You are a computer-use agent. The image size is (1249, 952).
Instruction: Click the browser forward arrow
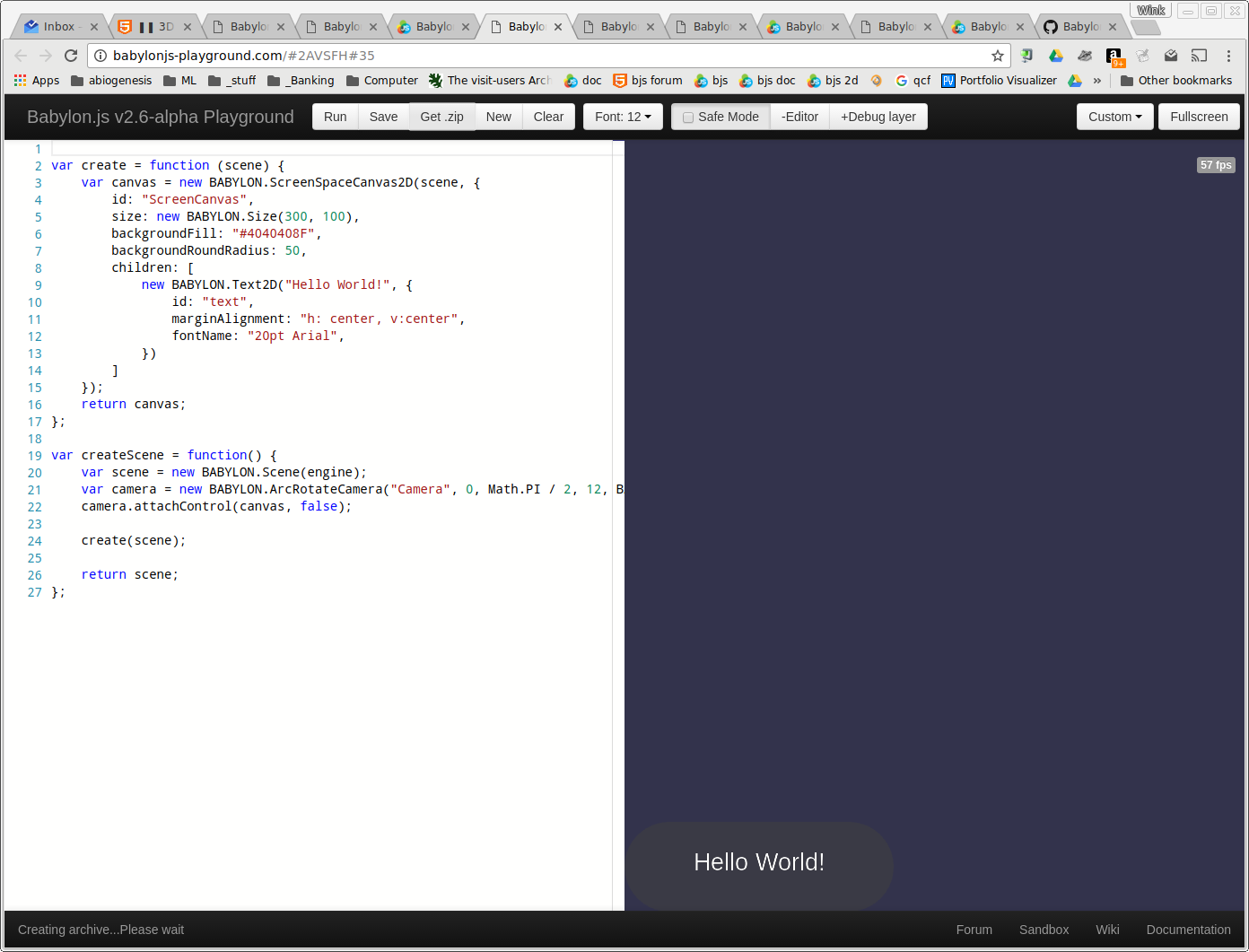pyautogui.click(x=46, y=56)
